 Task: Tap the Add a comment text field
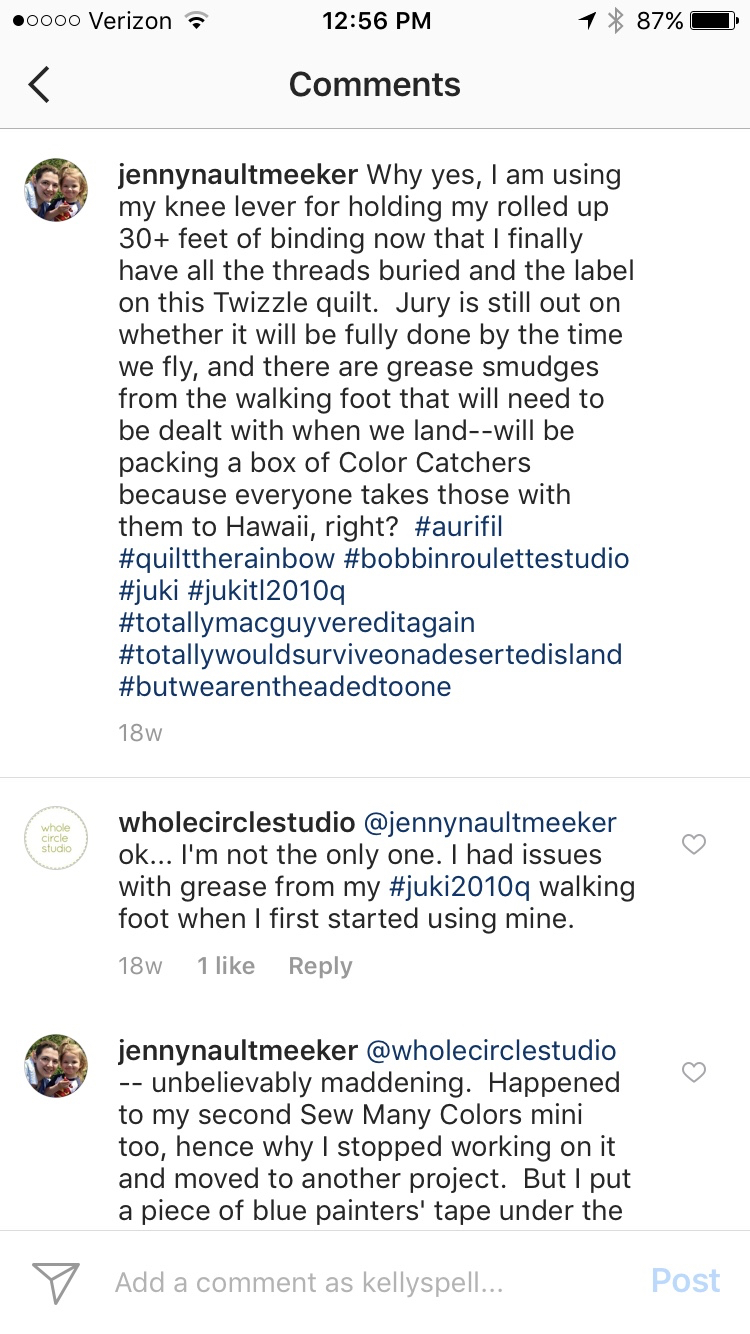pos(310,1282)
